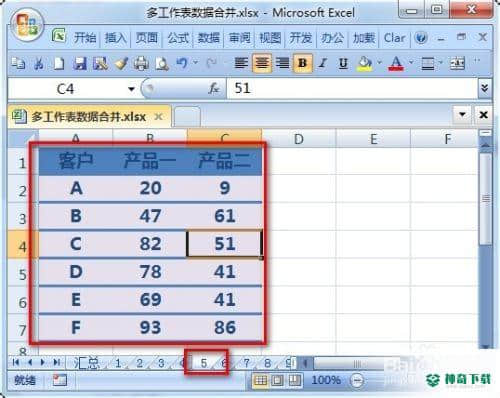Click the Undo arrow icon
500x398 pixels.
point(182,63)
